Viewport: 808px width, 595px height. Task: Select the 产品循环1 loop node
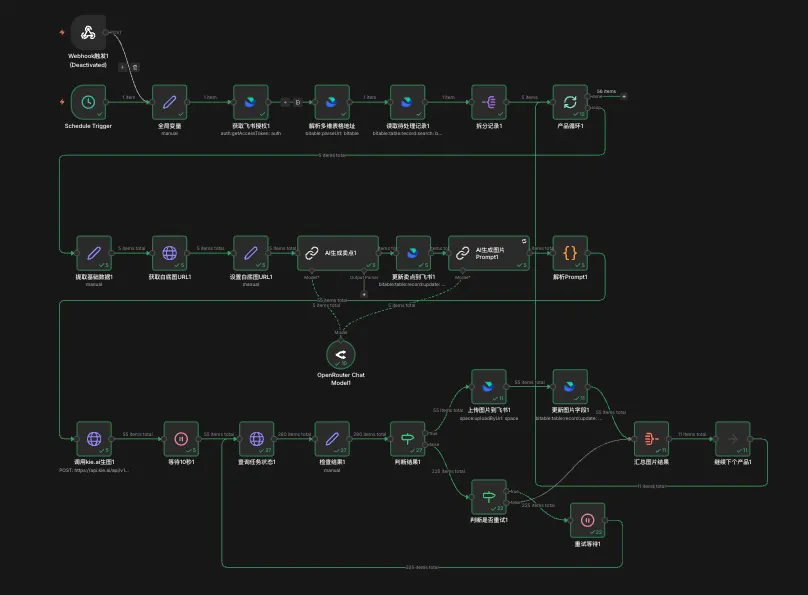click(570, 102)
